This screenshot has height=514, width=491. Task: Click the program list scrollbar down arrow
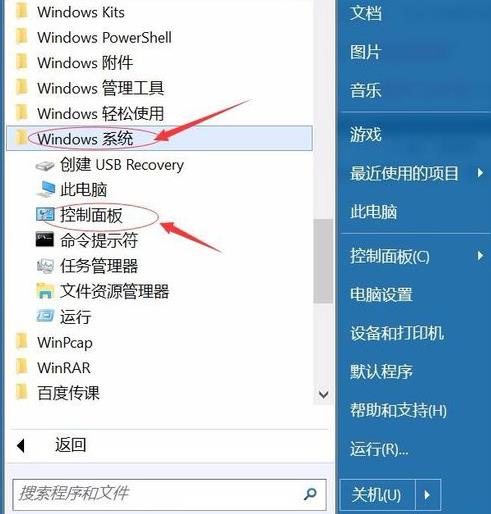[323, 395]
